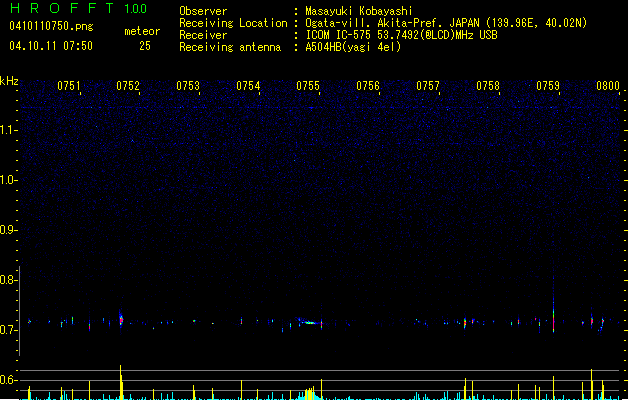Click the 0754 time marker
The height and width of the screenshot is (400, 629).
click(x=248, y=86)
